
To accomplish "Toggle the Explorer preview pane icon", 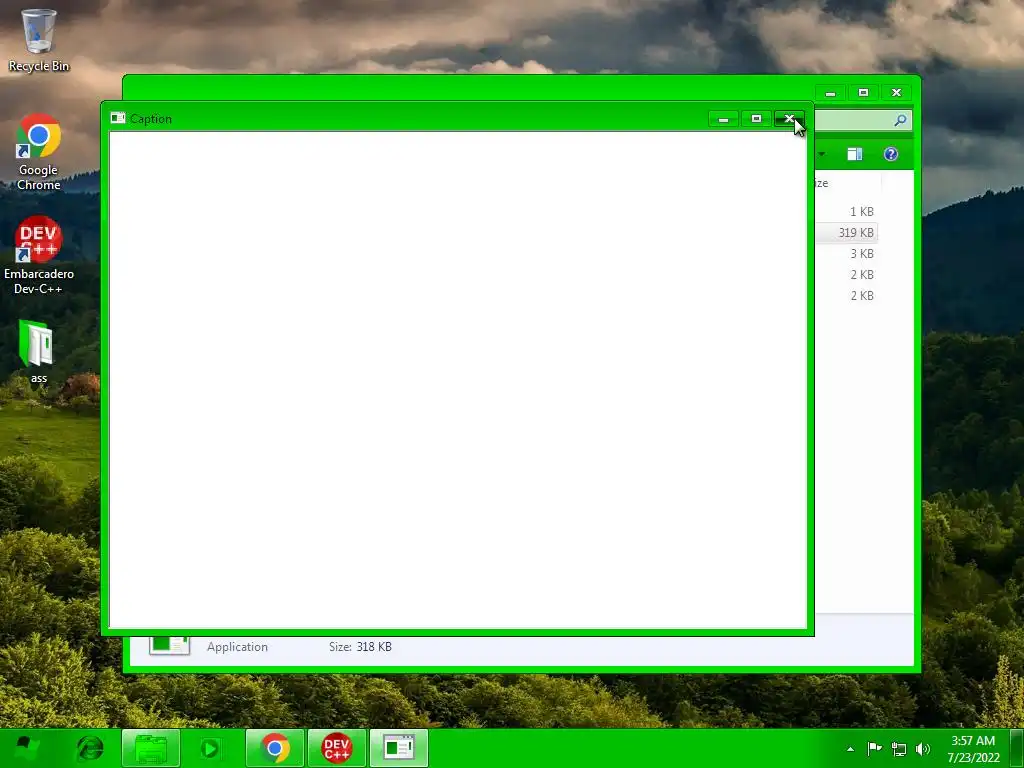I will (855, 154).
